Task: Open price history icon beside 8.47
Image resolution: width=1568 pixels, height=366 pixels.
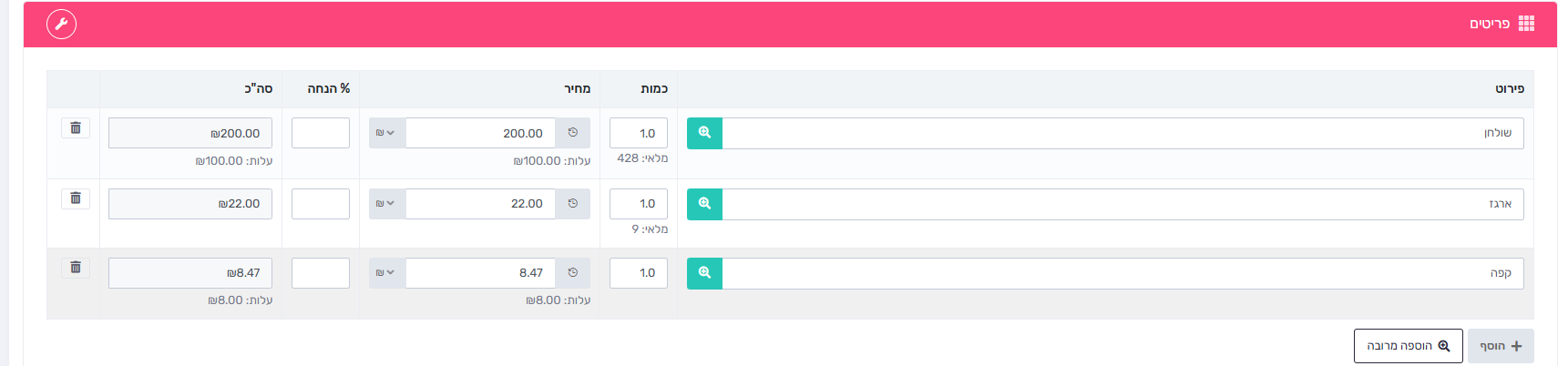Action: 573,273
